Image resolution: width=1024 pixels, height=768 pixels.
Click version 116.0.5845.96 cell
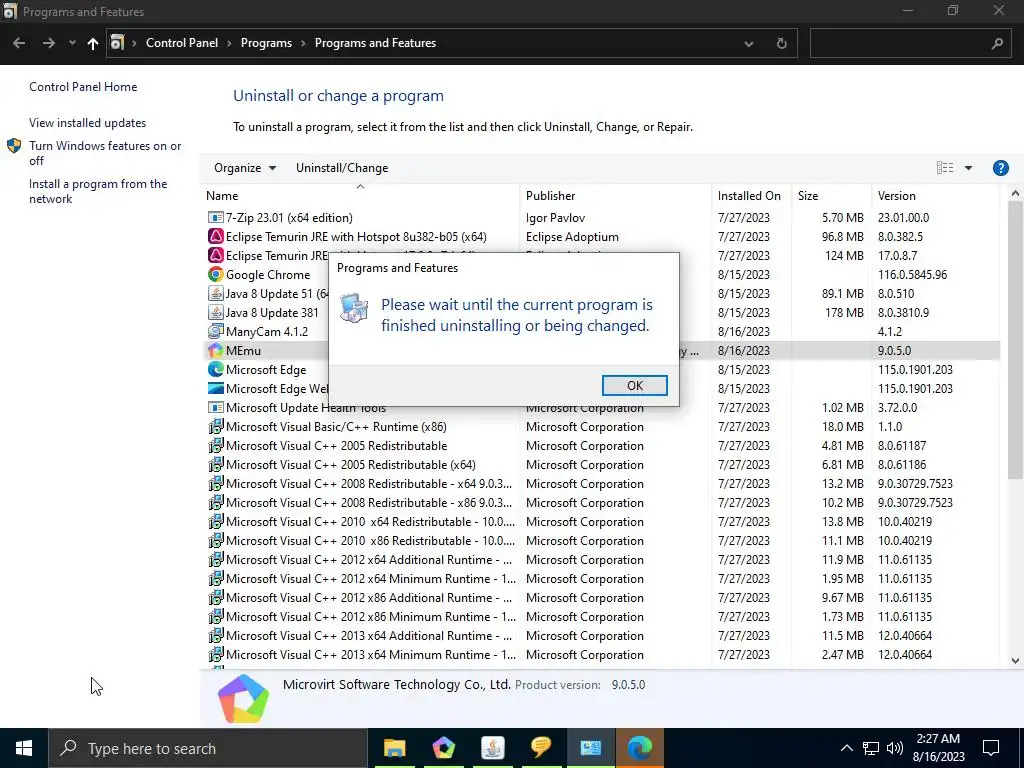[x=912, y=274]
